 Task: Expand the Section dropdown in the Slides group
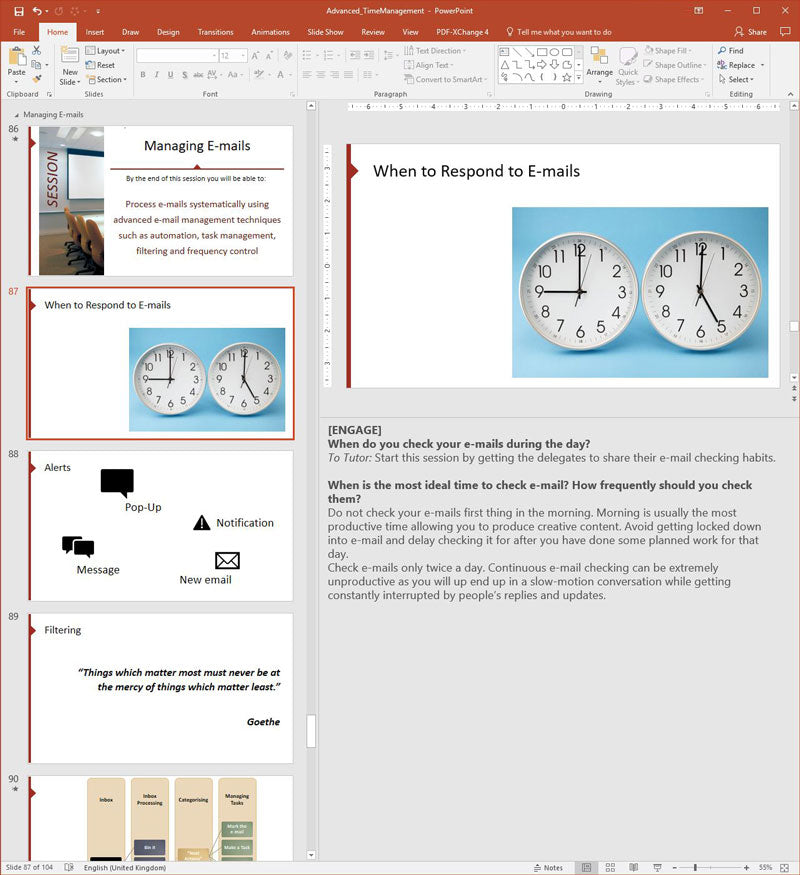point(107,80)
